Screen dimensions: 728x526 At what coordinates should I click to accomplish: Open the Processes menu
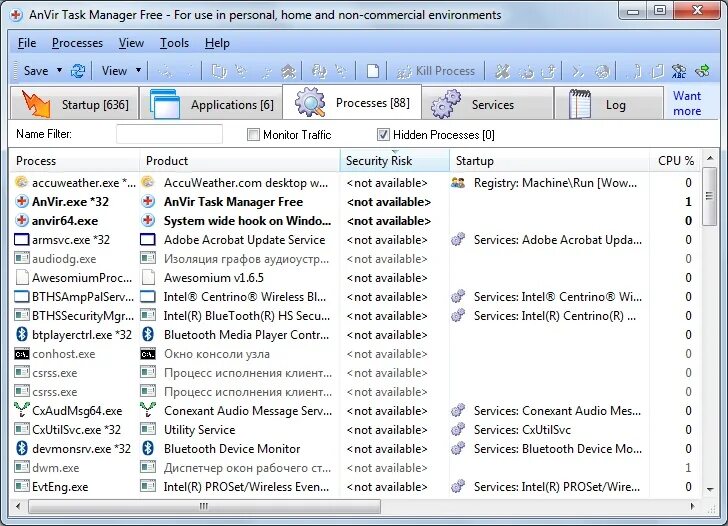tap(77, 43)
